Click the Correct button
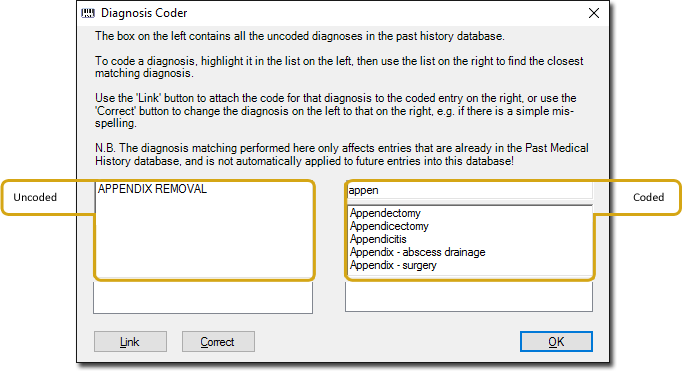The image size is (682, 371). [218, 342]
